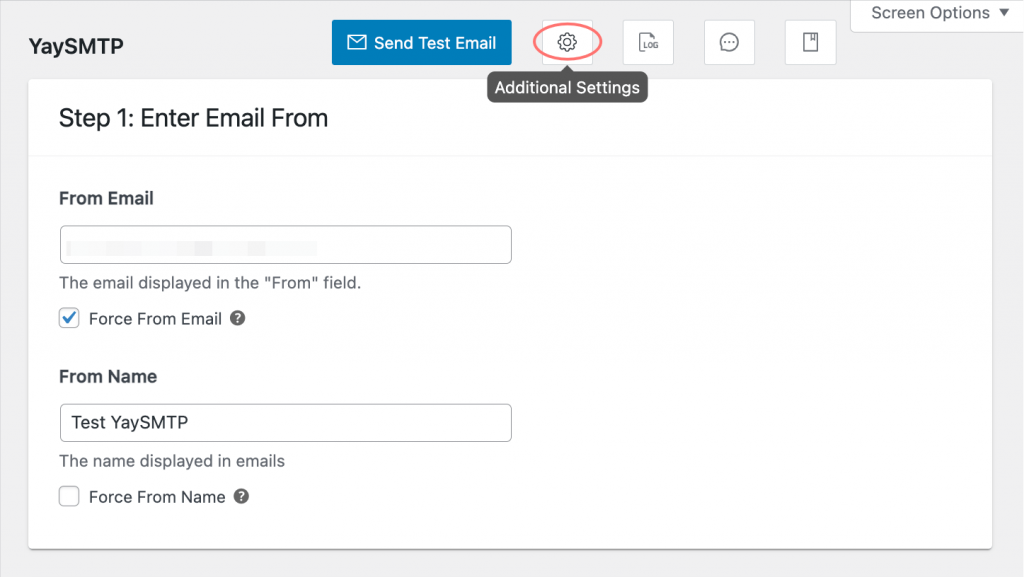This screenshot has height=577, width=1024.
Task: Click inside the From Email input box
Action: pos(285,244)
